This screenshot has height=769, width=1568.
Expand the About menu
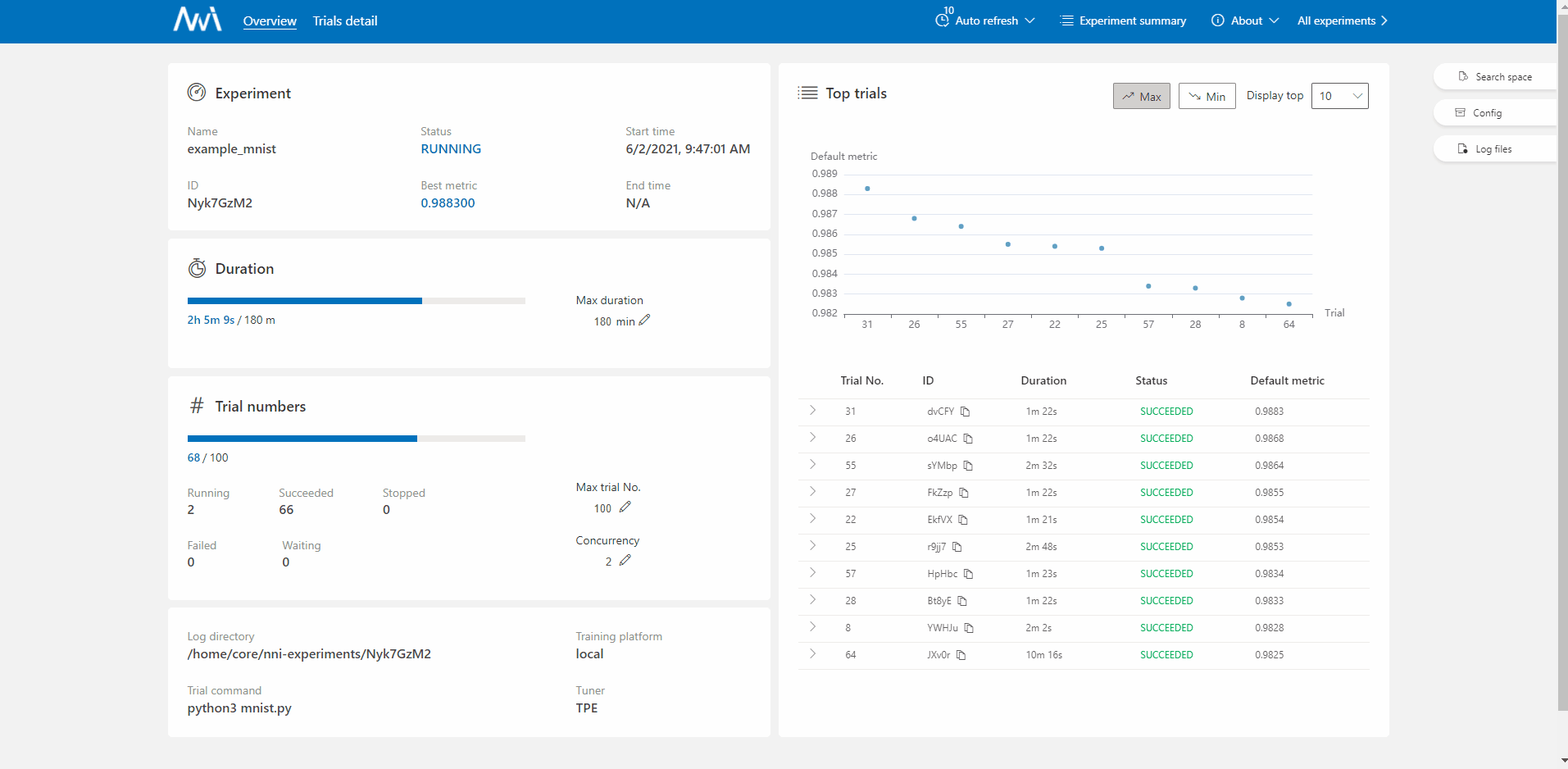[1245, 20]
